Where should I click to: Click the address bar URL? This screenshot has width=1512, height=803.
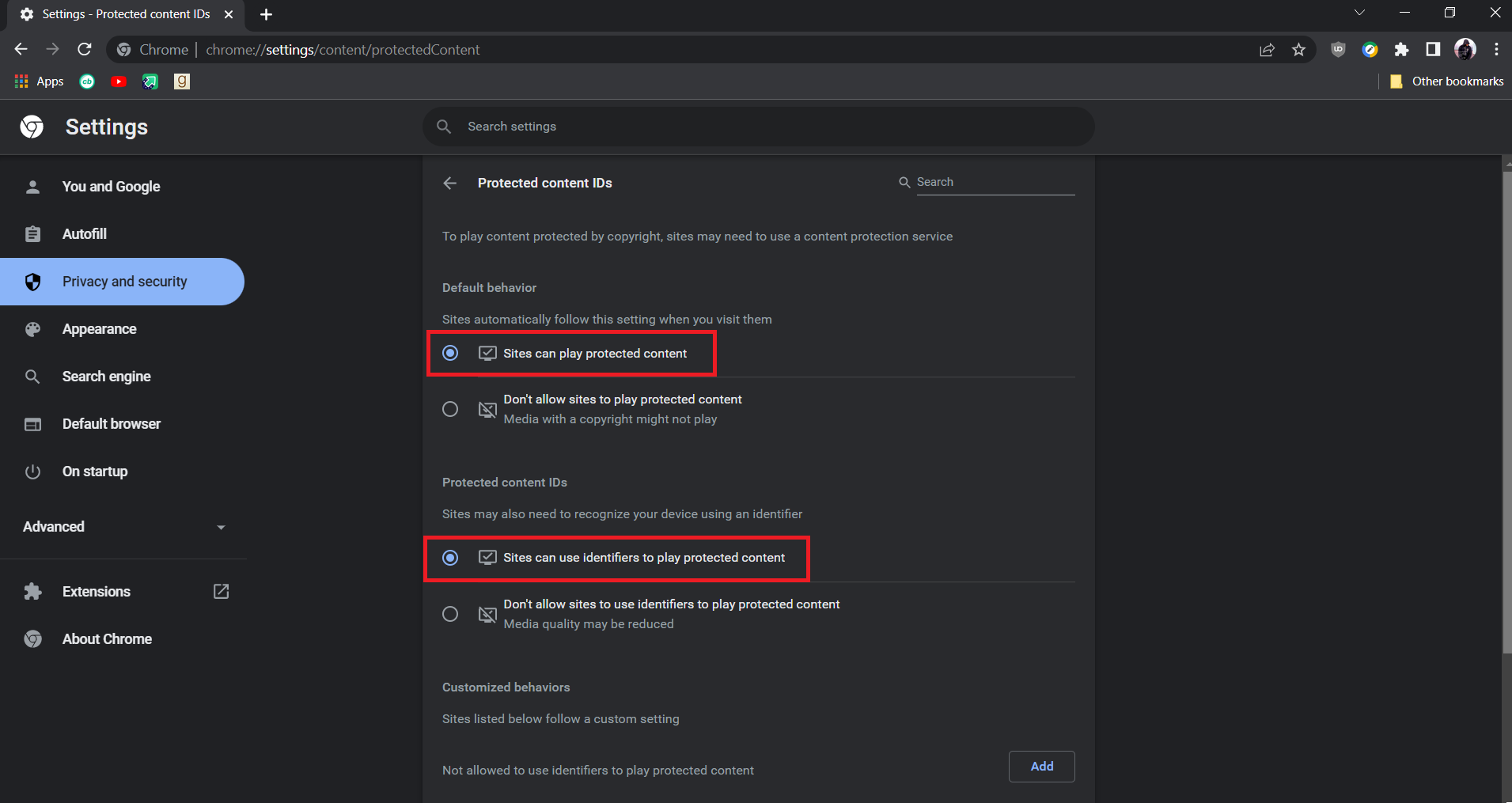coord(343,50)
